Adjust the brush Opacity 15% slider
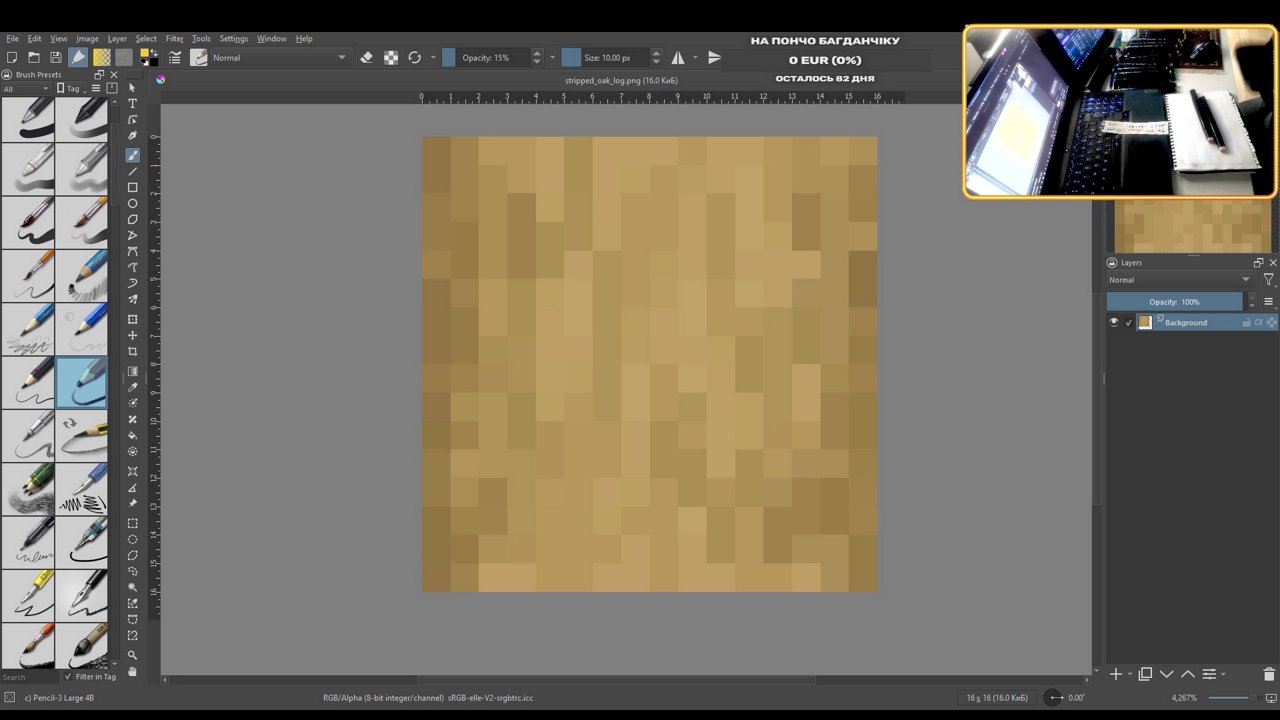The height and width of the screenshot is (720, 1280). click(x=485, y=58)
